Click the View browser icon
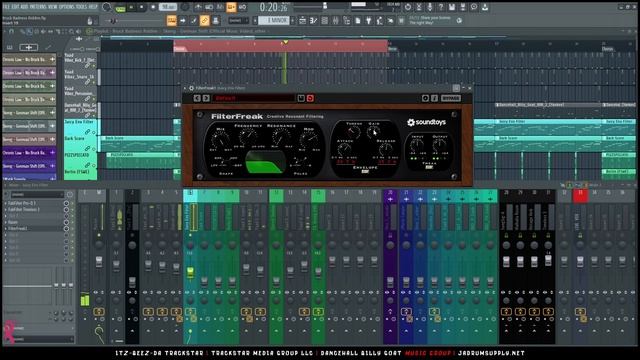640x360 pixels. (347, 20)
